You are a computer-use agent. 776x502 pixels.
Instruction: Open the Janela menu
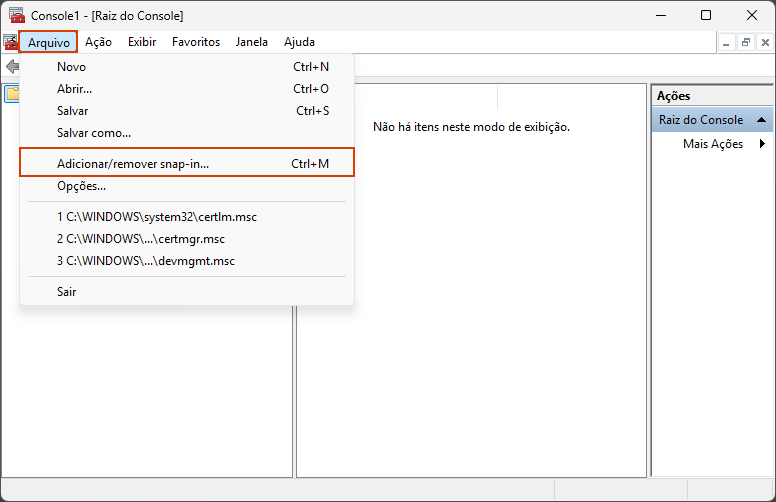click(x=251, y=42)
